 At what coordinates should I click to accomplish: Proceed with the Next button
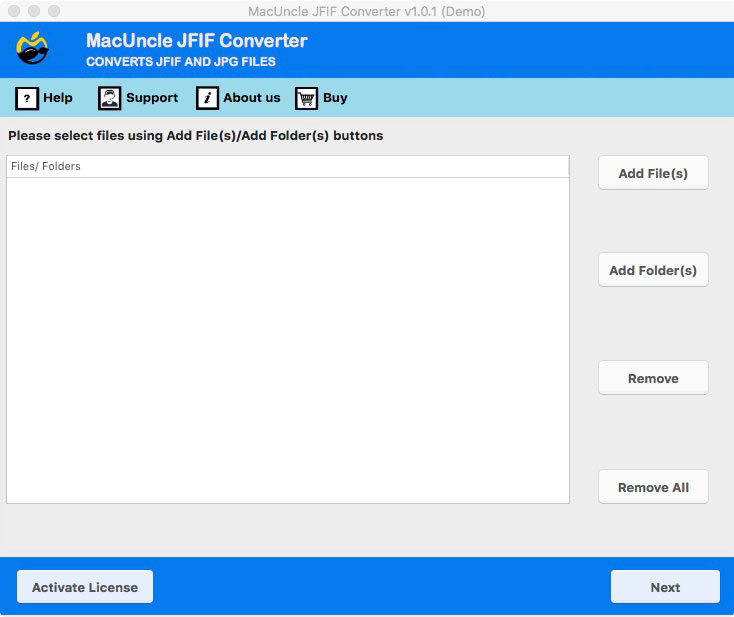pyautogui.click(x=665, y=587)
